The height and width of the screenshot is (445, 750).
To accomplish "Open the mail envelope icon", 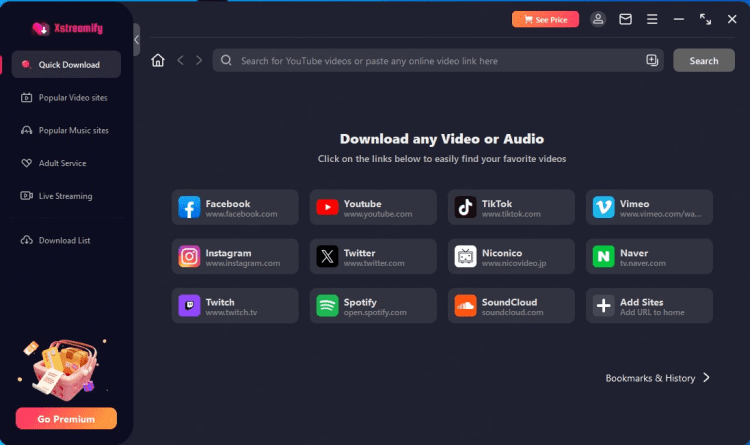I will (x=625, y=19).
